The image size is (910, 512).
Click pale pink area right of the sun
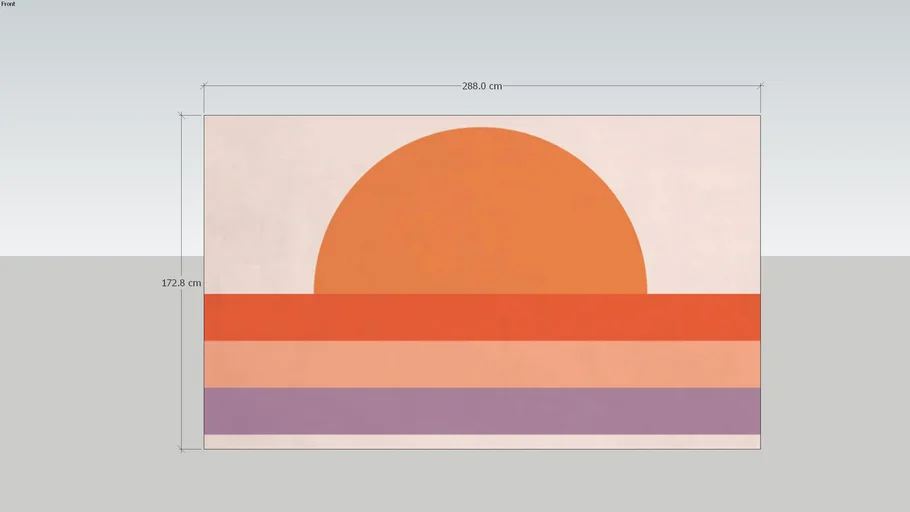(x=705, y=200)
